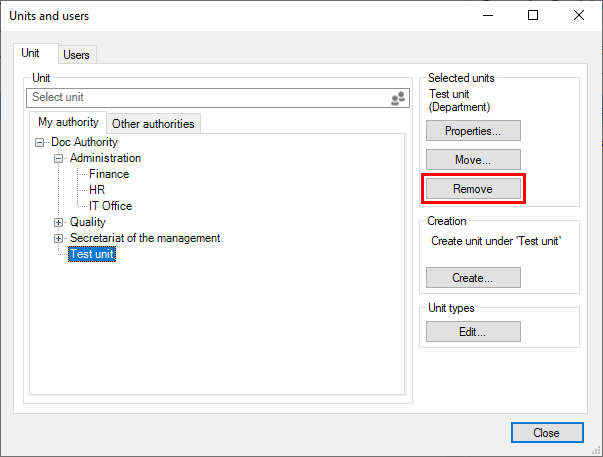Choose the HR unit

pos(97,190)
